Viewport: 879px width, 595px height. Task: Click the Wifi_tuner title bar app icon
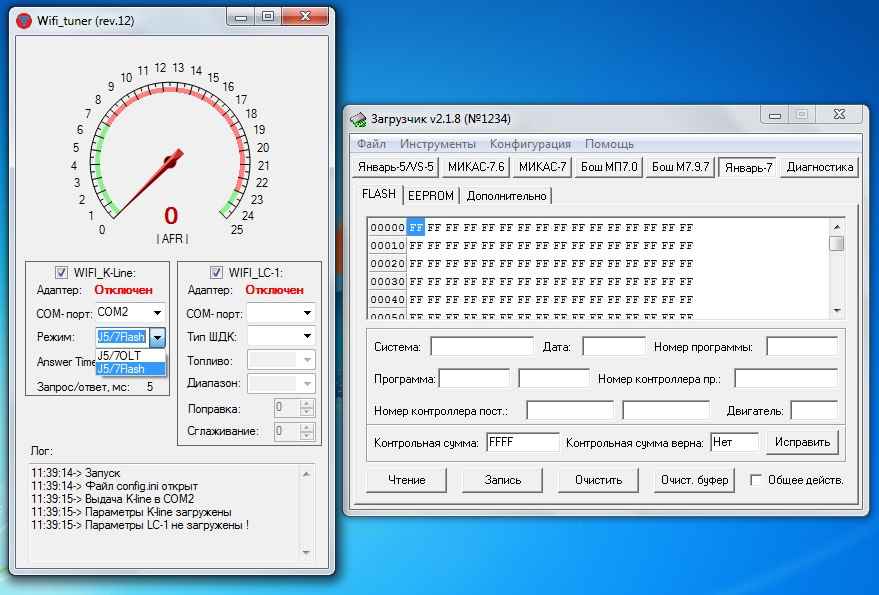coord(24,22)
